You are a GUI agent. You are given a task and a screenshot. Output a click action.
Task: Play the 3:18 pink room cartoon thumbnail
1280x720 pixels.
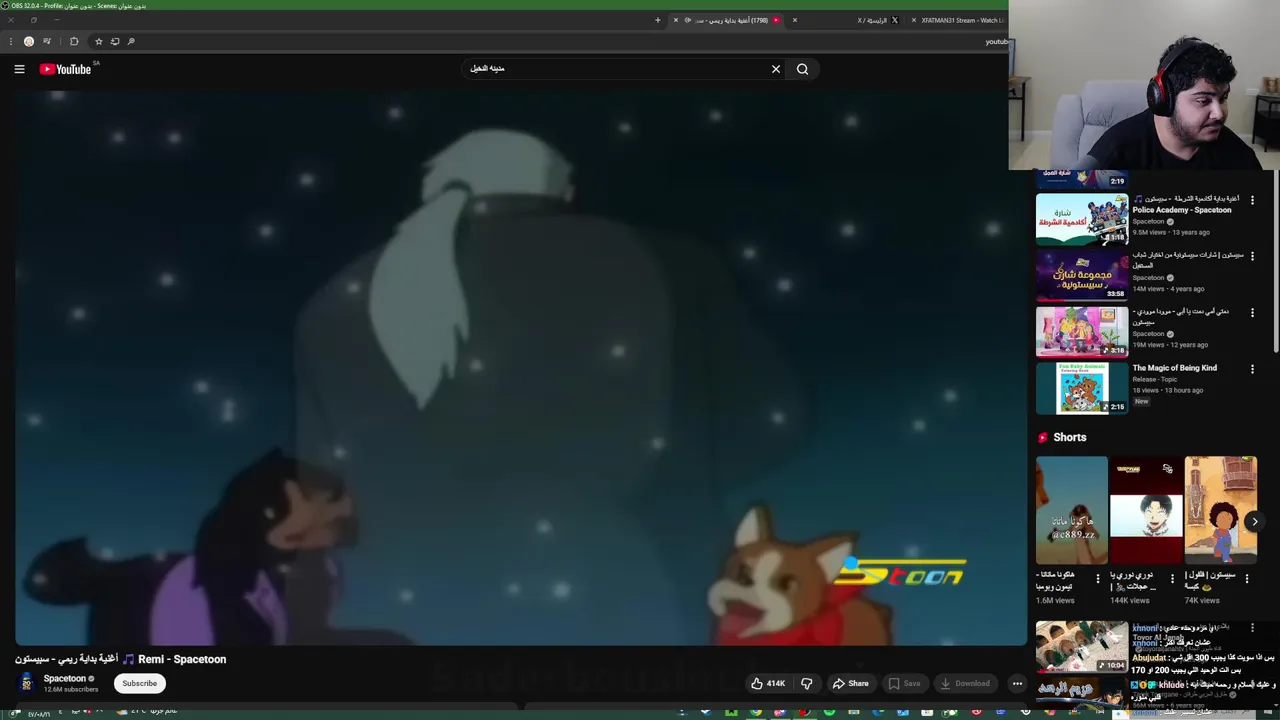click(x=1081, y=331)
